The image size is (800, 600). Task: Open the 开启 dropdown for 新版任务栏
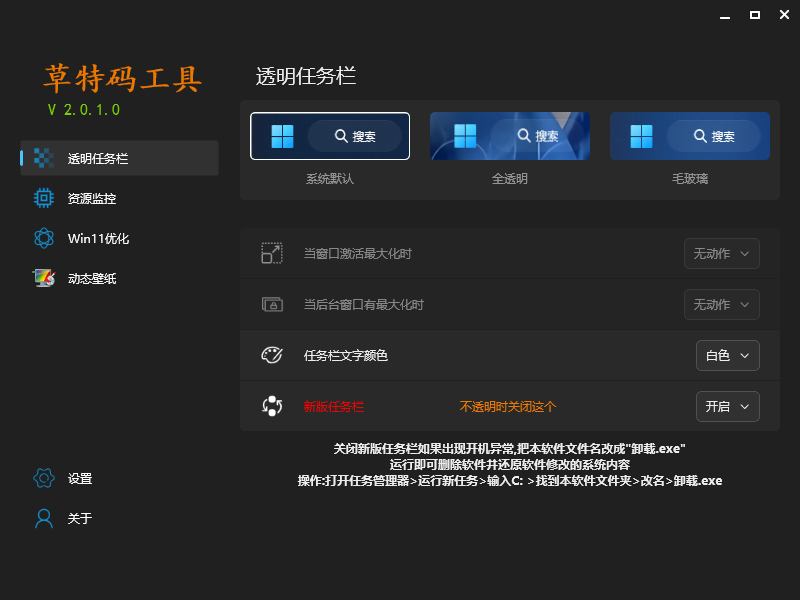(x=728, y=407)
